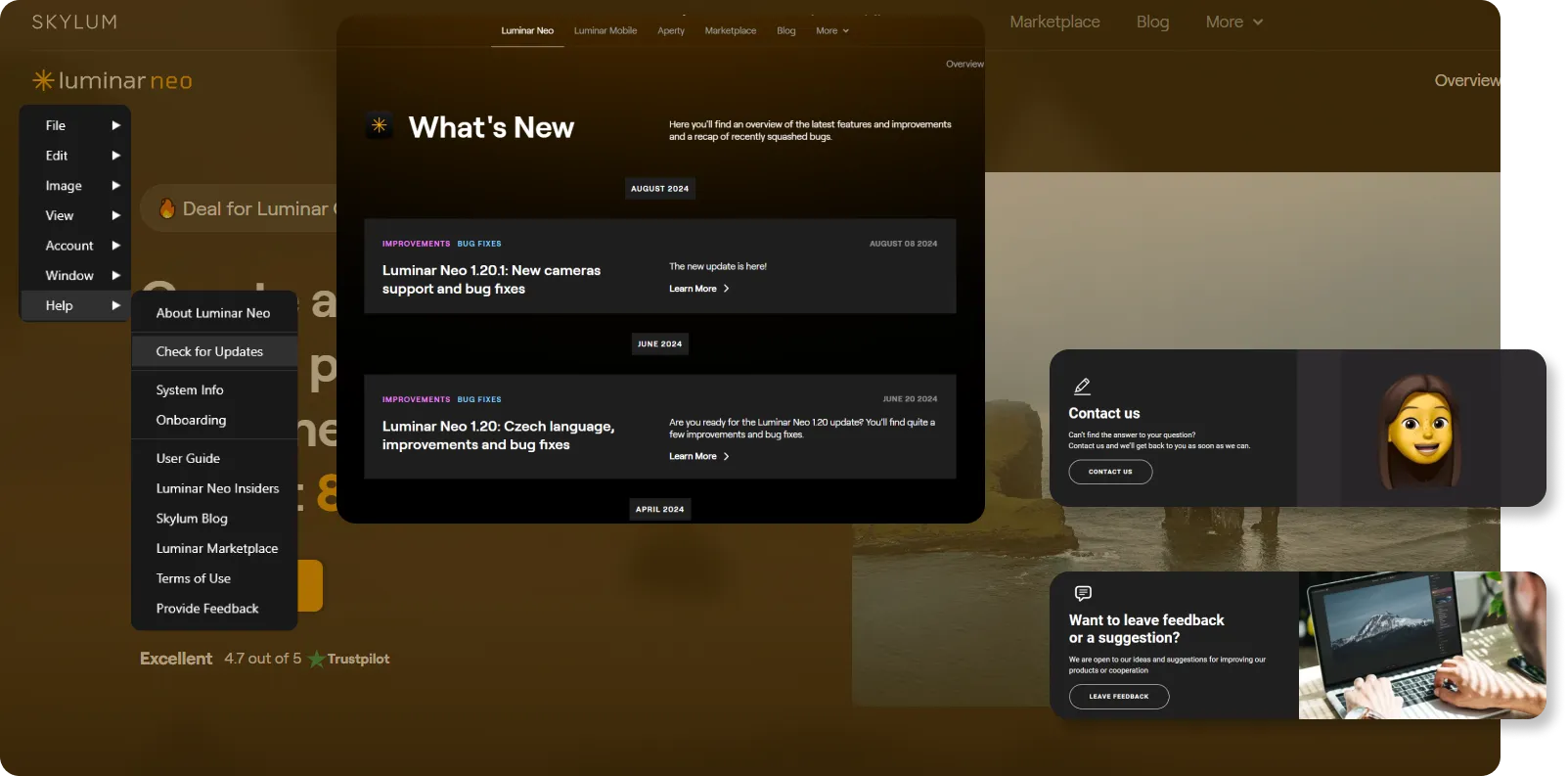The height and width of the screenshot is (776, 1568).
Task: Click the Contact us pencil icon
Action: pyautogui.click(x=1082, y=387)
